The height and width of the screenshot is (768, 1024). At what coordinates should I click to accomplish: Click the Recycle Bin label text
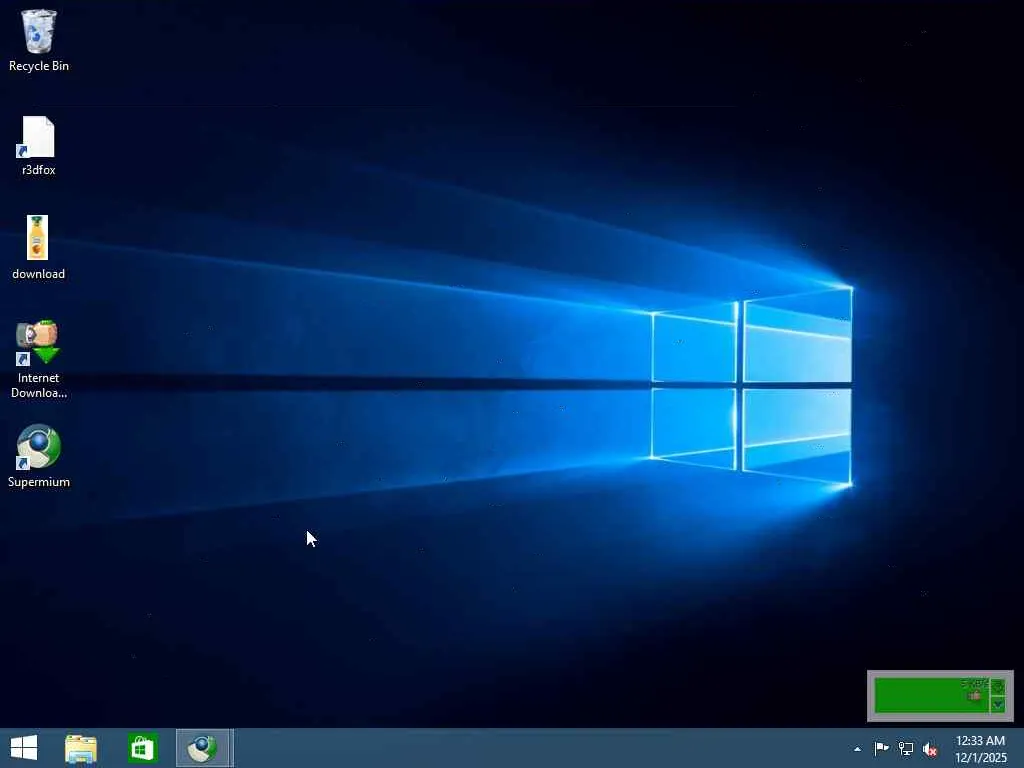coord(39,66)
